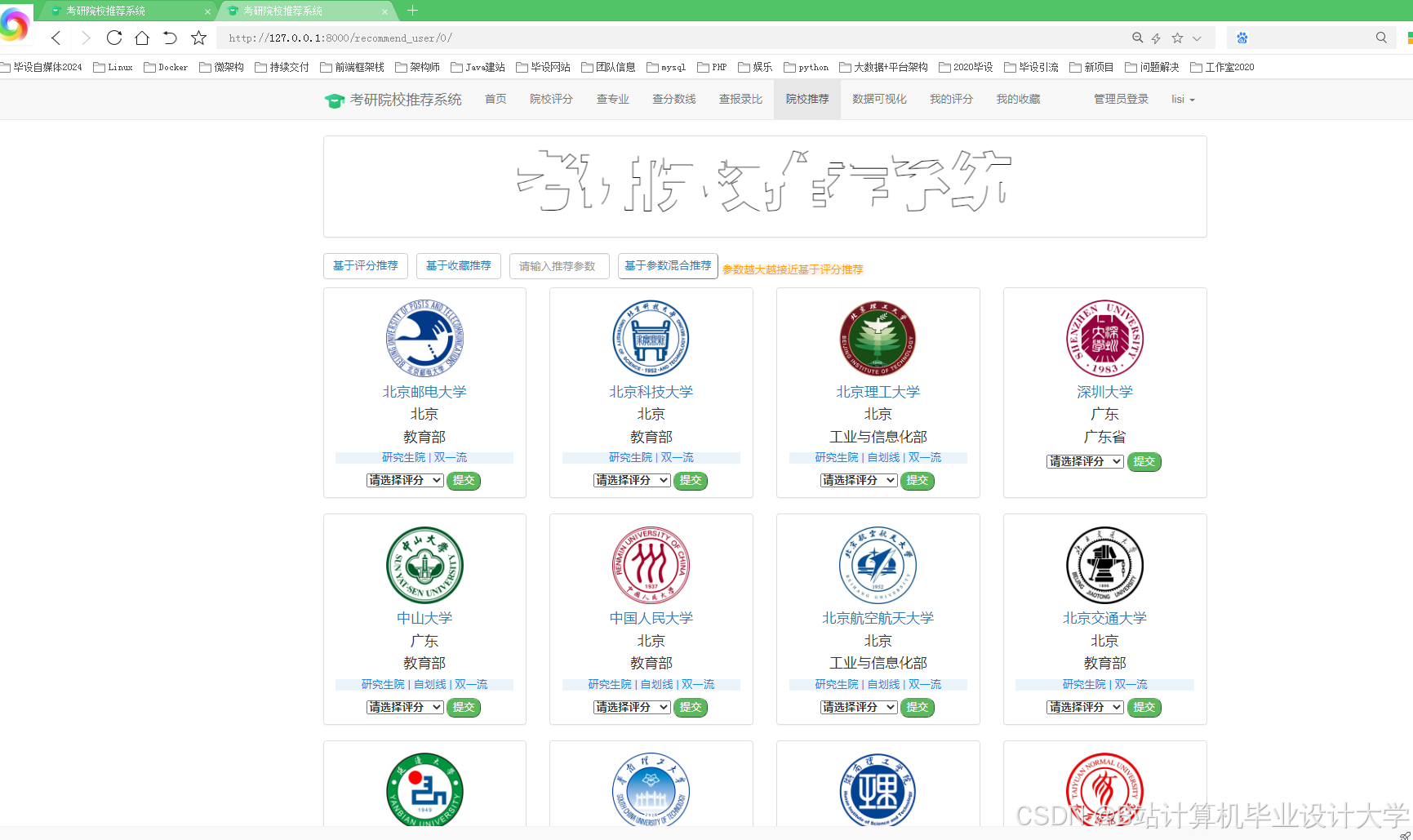
Task: Click 管理员登录 link
Action: [x=1121, y=100]
